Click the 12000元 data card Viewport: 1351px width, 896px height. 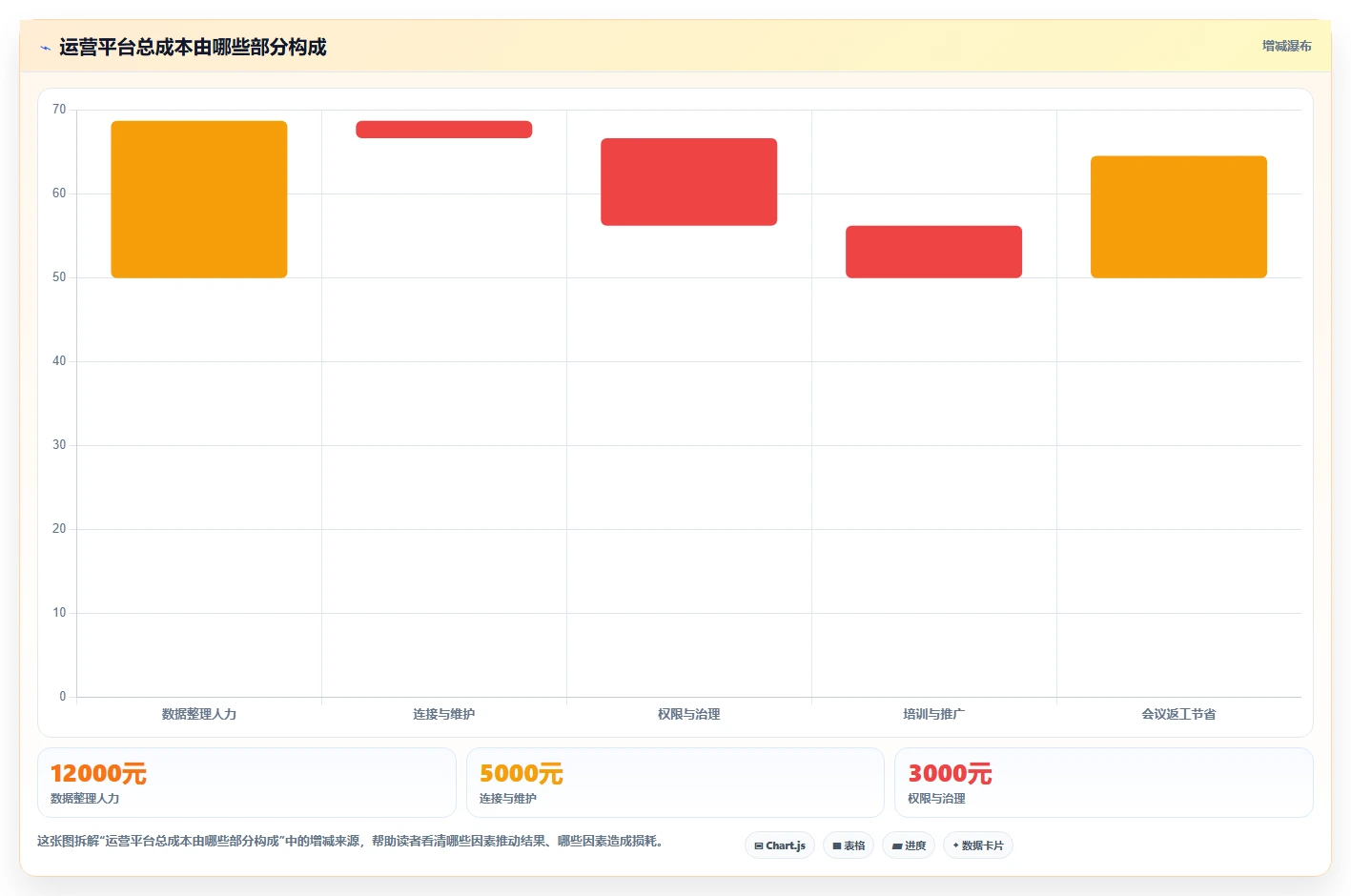[247, 783]
